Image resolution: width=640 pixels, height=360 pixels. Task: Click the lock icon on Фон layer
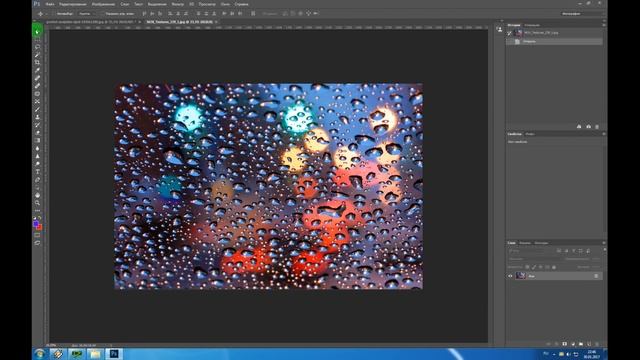[x=596, y=276]
